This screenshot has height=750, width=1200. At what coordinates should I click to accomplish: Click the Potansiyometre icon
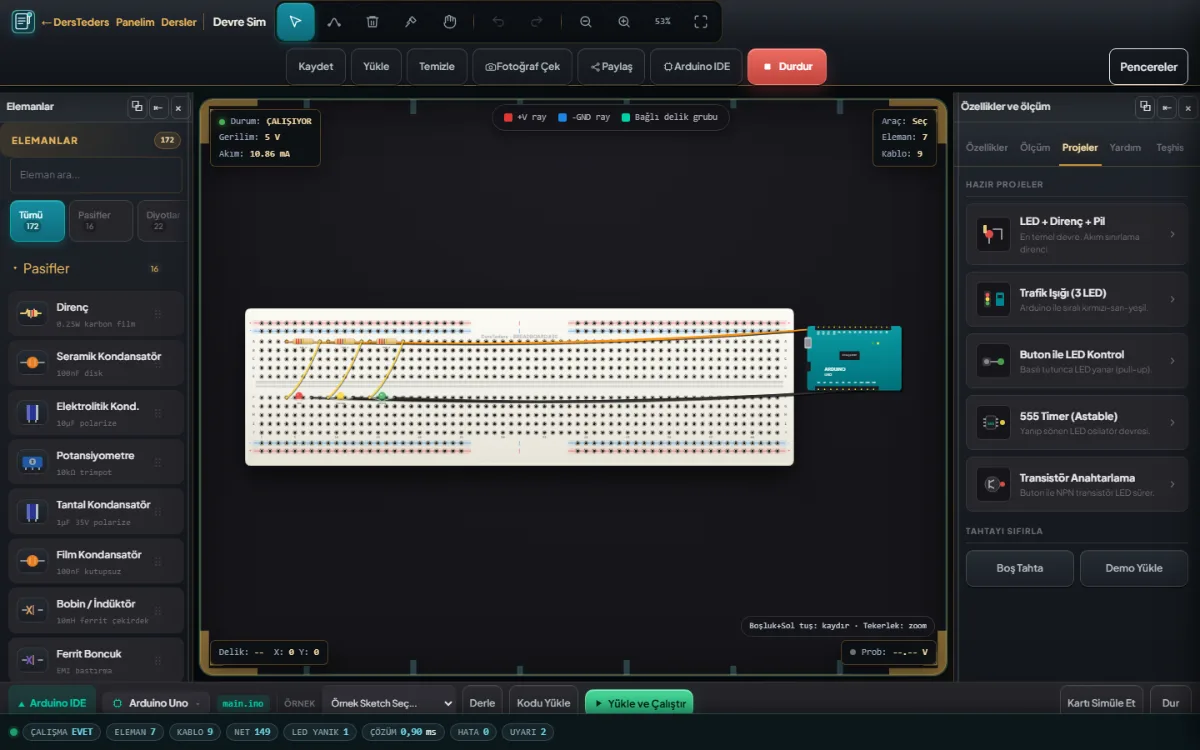(x=32, y=462)
